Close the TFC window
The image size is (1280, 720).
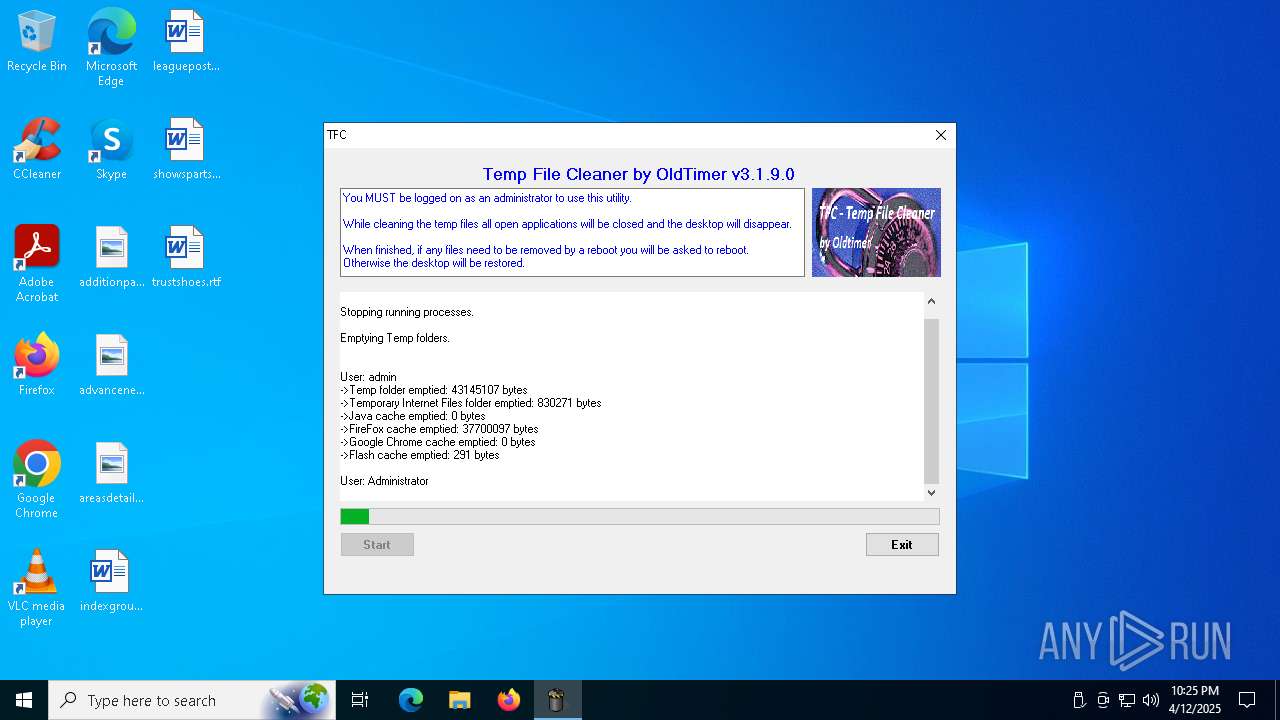940,135
